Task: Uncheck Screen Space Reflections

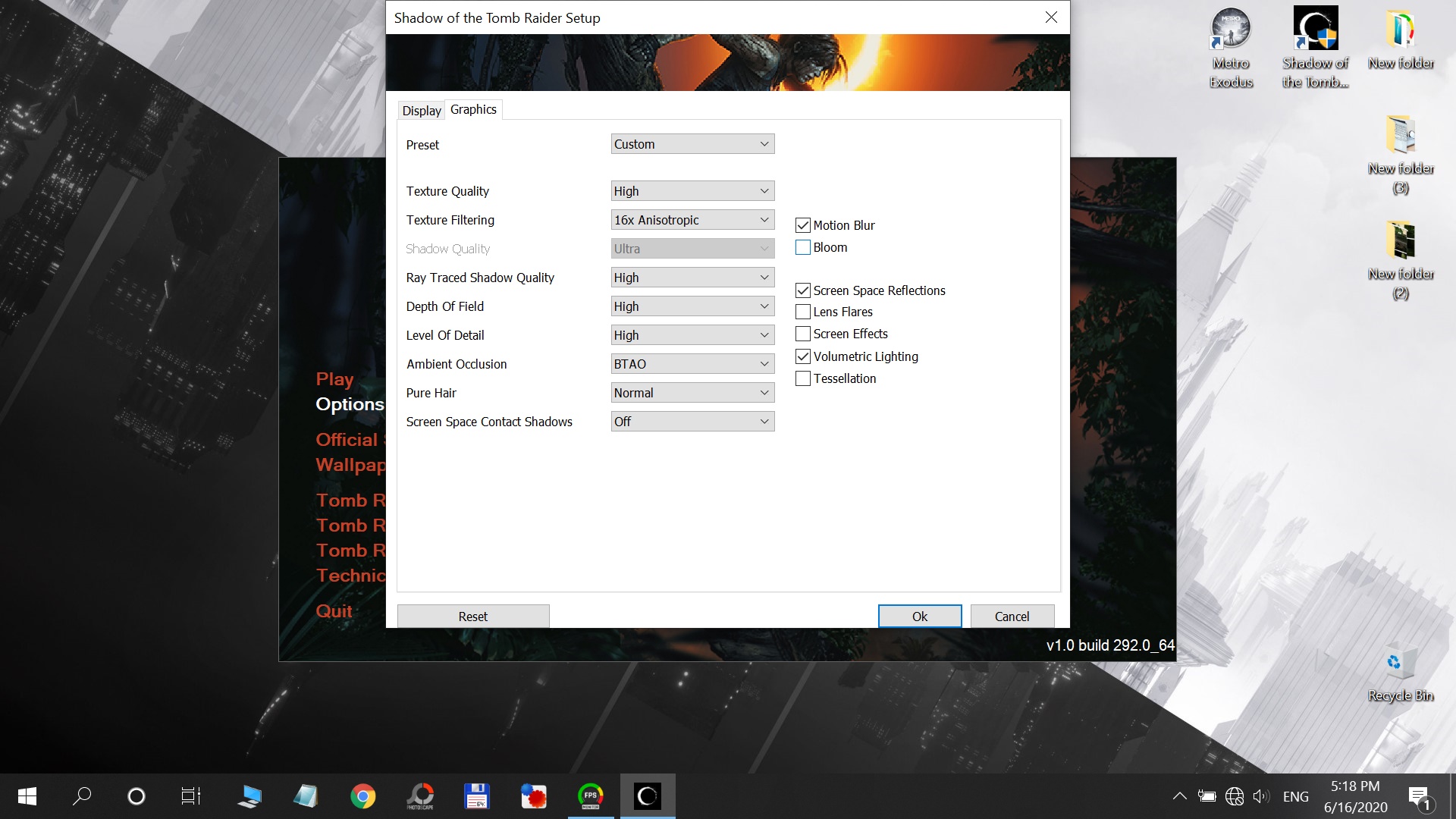Action: click(802, 290)
